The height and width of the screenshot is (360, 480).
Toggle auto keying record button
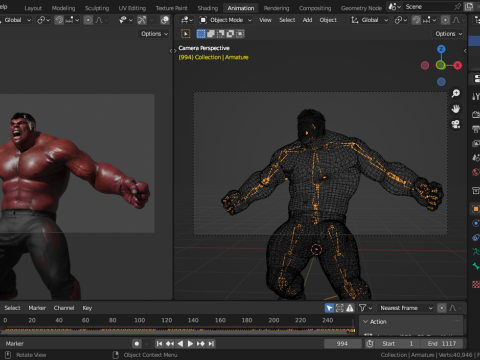137,344
